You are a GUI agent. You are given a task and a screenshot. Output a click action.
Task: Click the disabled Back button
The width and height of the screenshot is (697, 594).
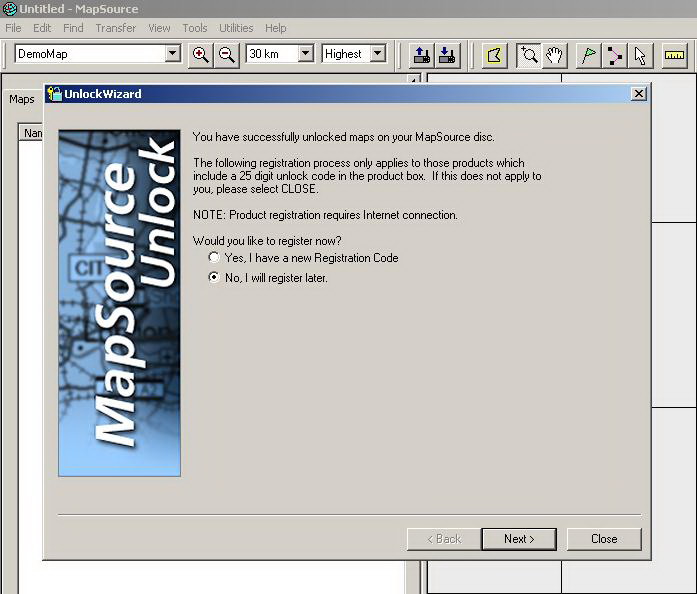[444, 539]
